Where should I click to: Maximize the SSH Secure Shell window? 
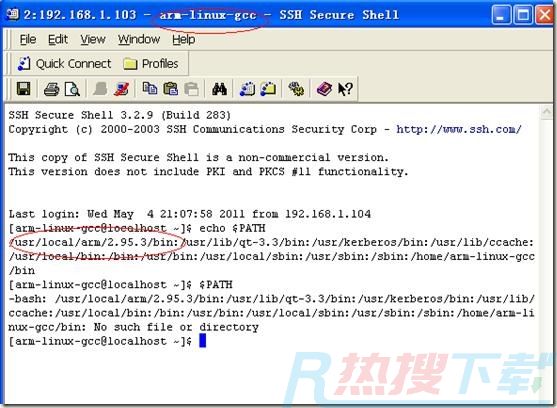pos(523,15)
